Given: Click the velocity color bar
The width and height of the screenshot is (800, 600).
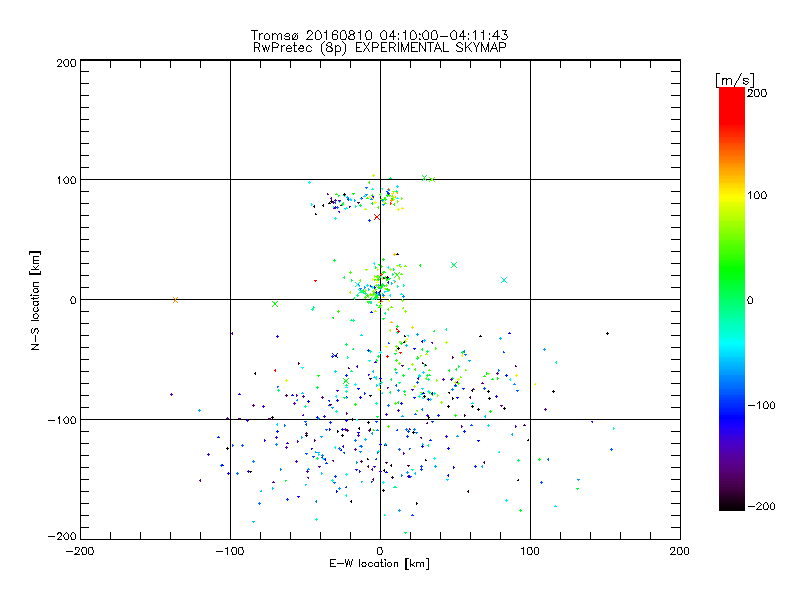Looking at the screenshot, I should [732, 299].
